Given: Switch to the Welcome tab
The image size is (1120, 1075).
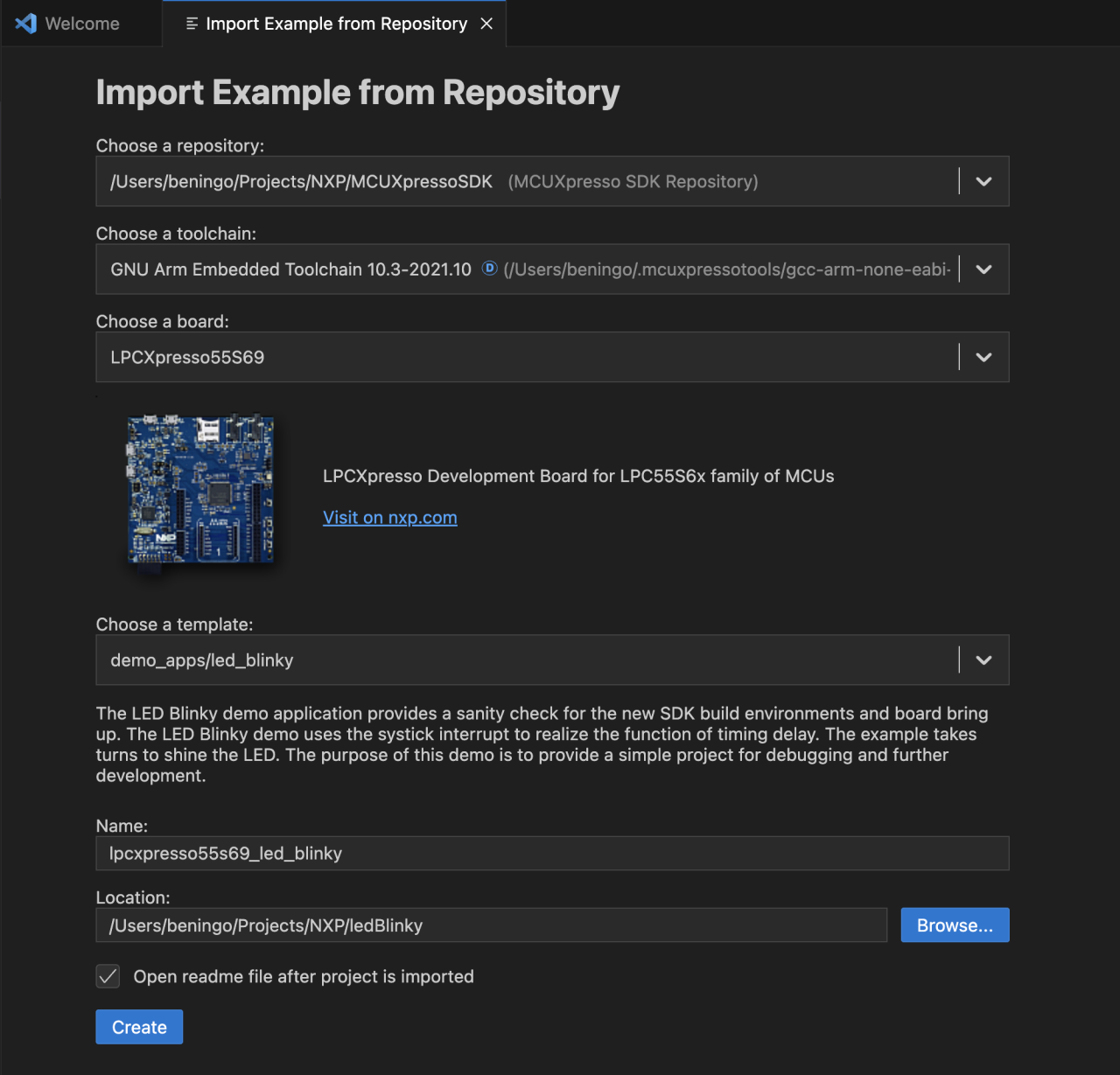Looking at the screenshot, I should pyautogui.click(x=85, y=23).
